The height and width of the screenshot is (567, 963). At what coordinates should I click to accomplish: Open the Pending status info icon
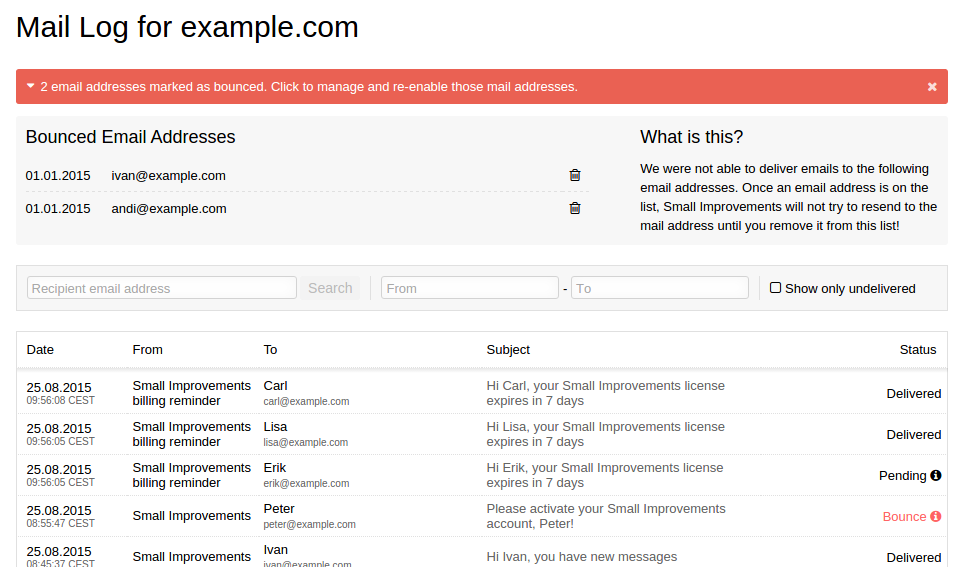[x=935, y=475]
